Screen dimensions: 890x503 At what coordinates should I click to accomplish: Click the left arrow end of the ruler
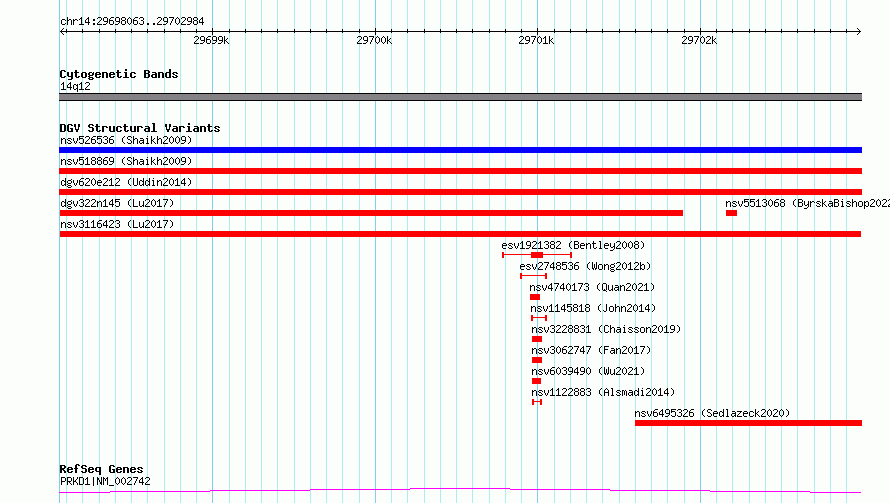click(x=62, y=31)
